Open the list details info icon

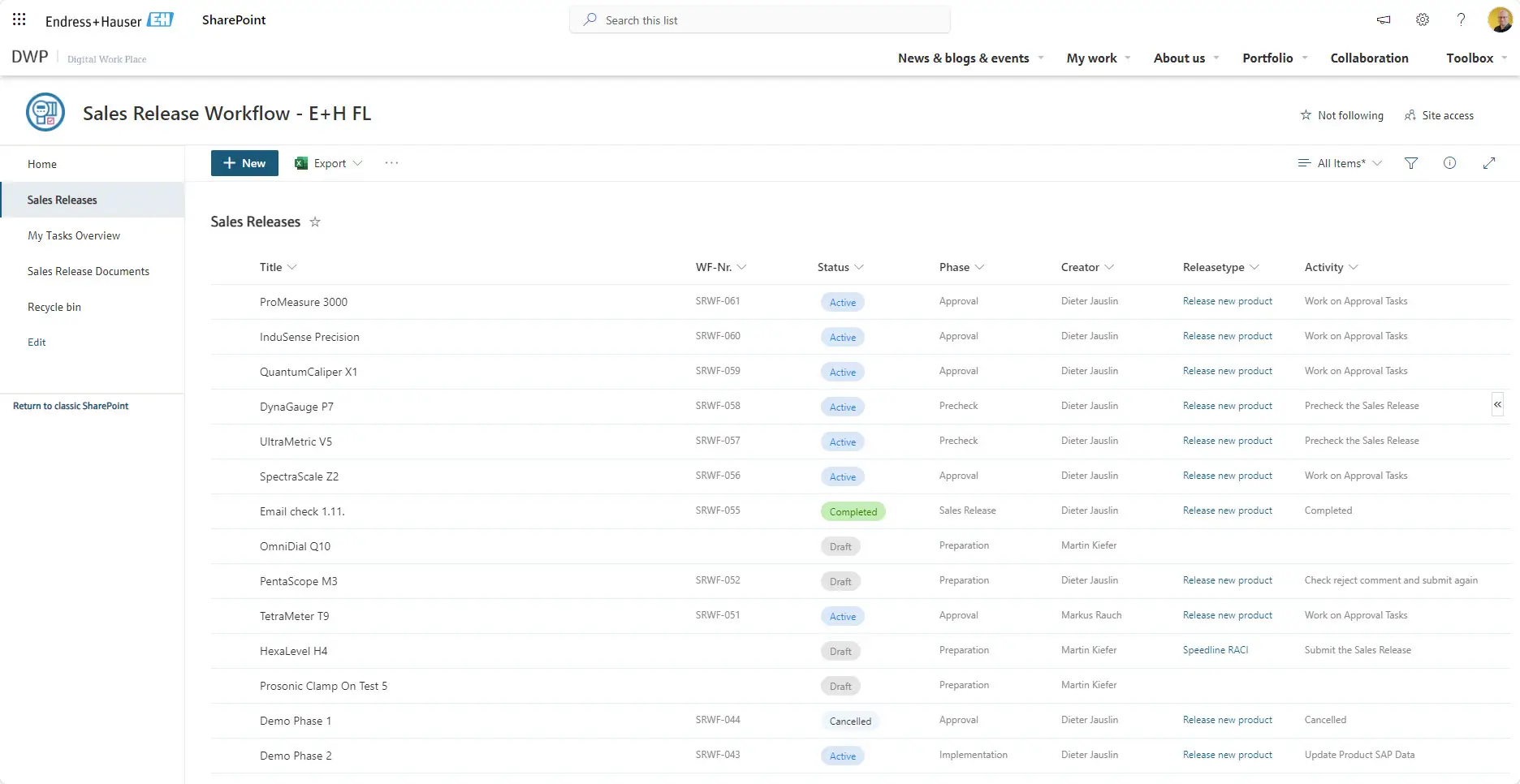(x=1450, y=162)
